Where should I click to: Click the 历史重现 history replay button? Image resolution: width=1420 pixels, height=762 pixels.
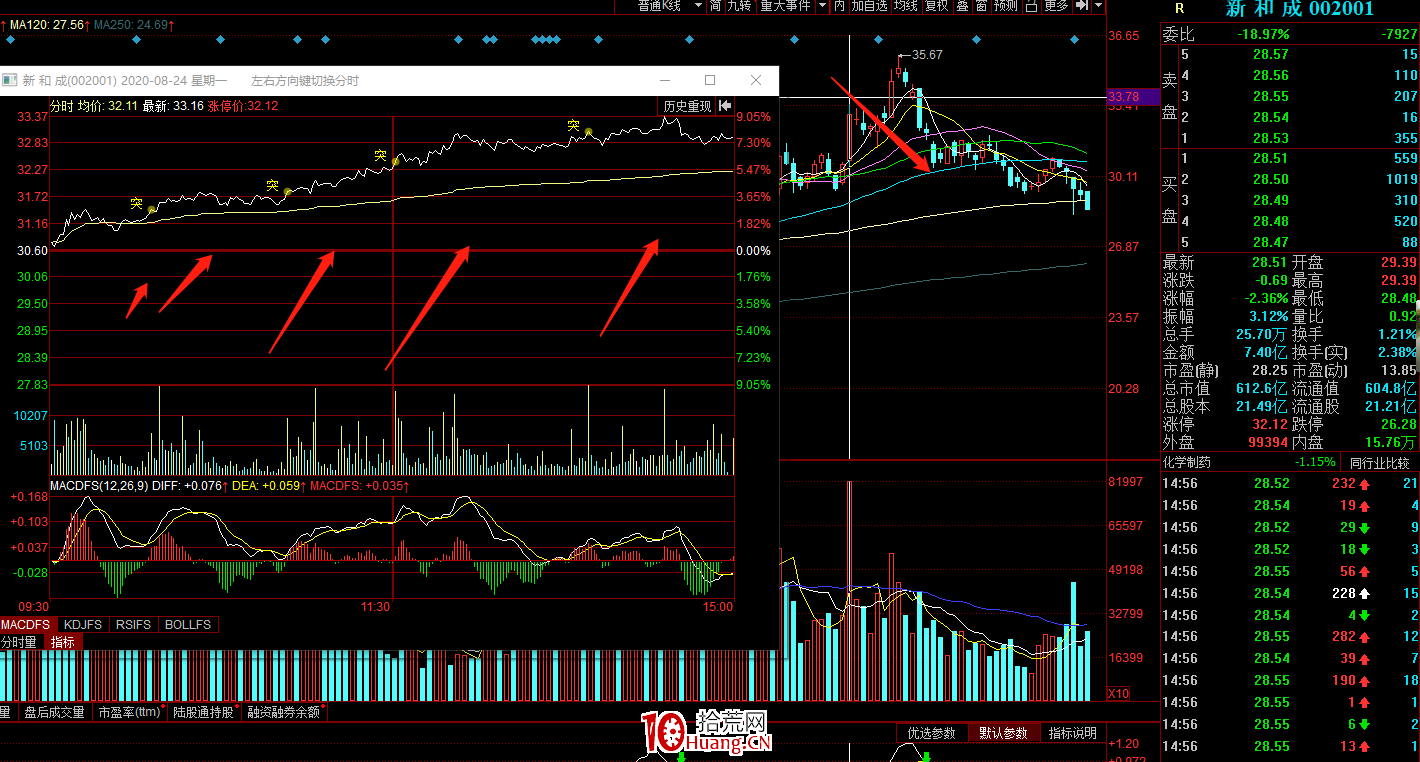point(687,106)
